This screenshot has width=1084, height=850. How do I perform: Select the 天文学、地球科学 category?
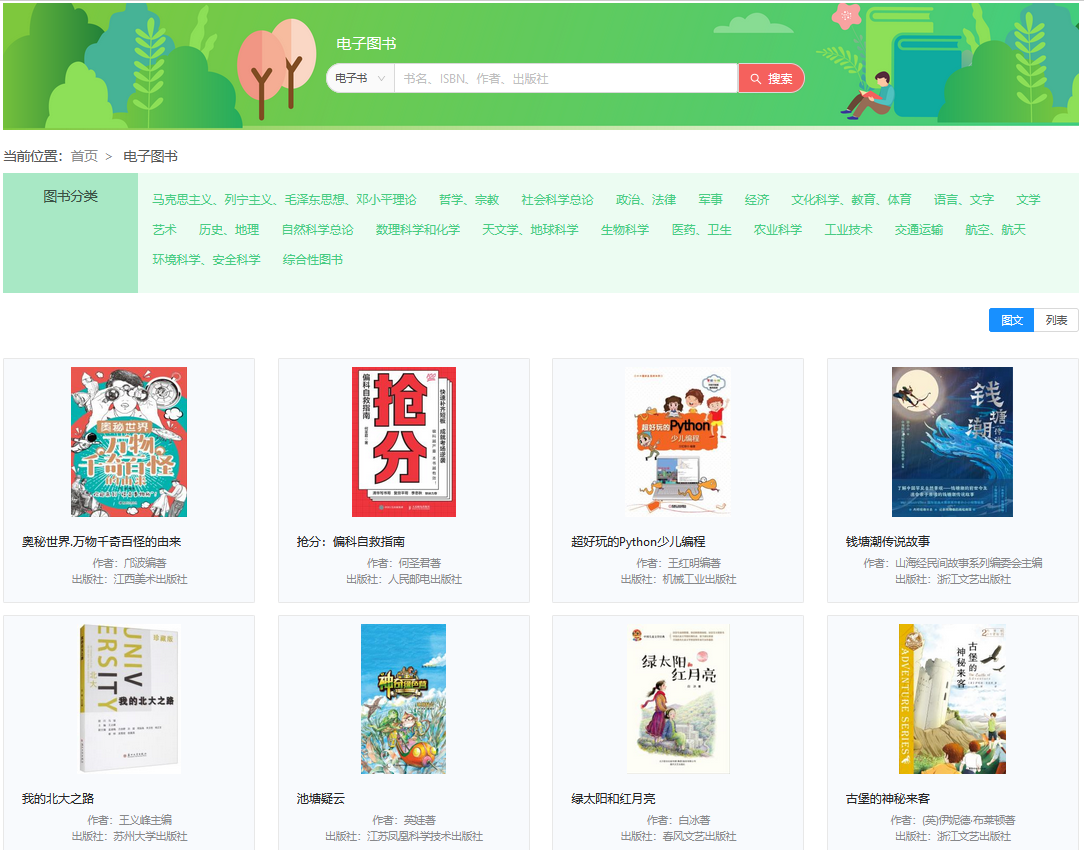click(x=530, y=229)
